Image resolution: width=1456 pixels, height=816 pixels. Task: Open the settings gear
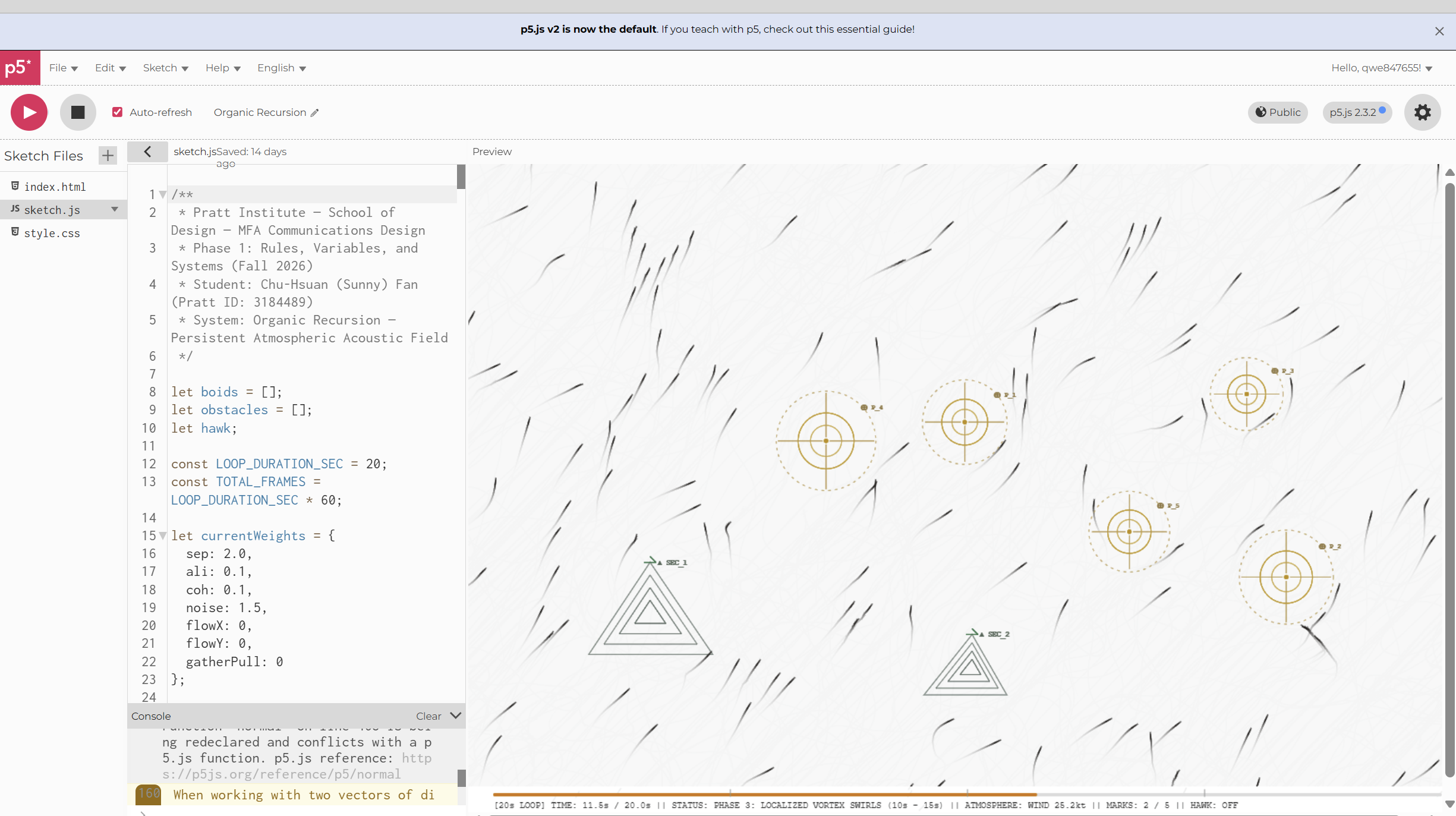coord(1422,112)
